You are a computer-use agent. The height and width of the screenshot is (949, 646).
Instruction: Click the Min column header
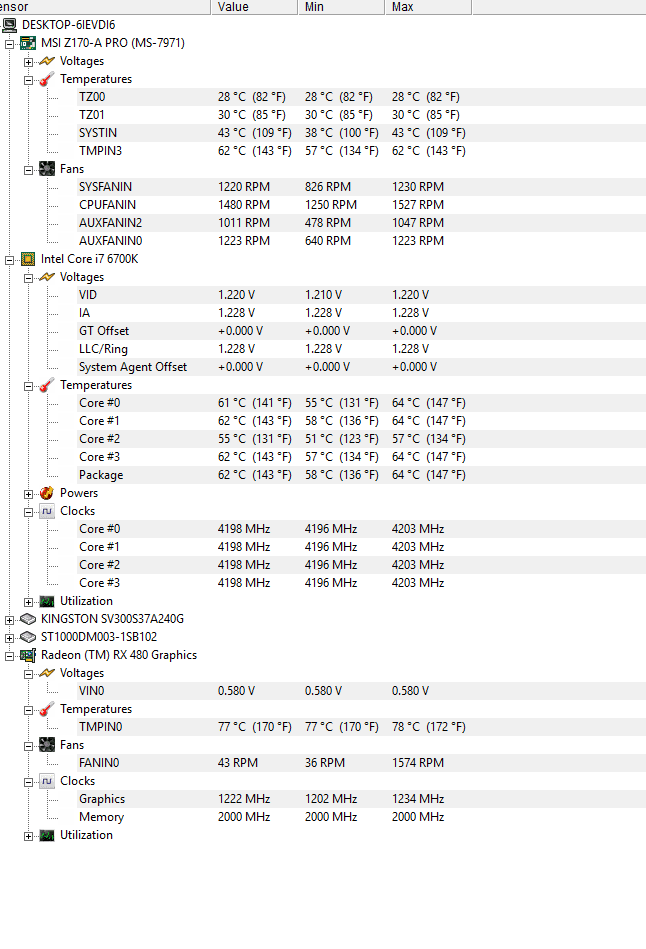point(341,7)
